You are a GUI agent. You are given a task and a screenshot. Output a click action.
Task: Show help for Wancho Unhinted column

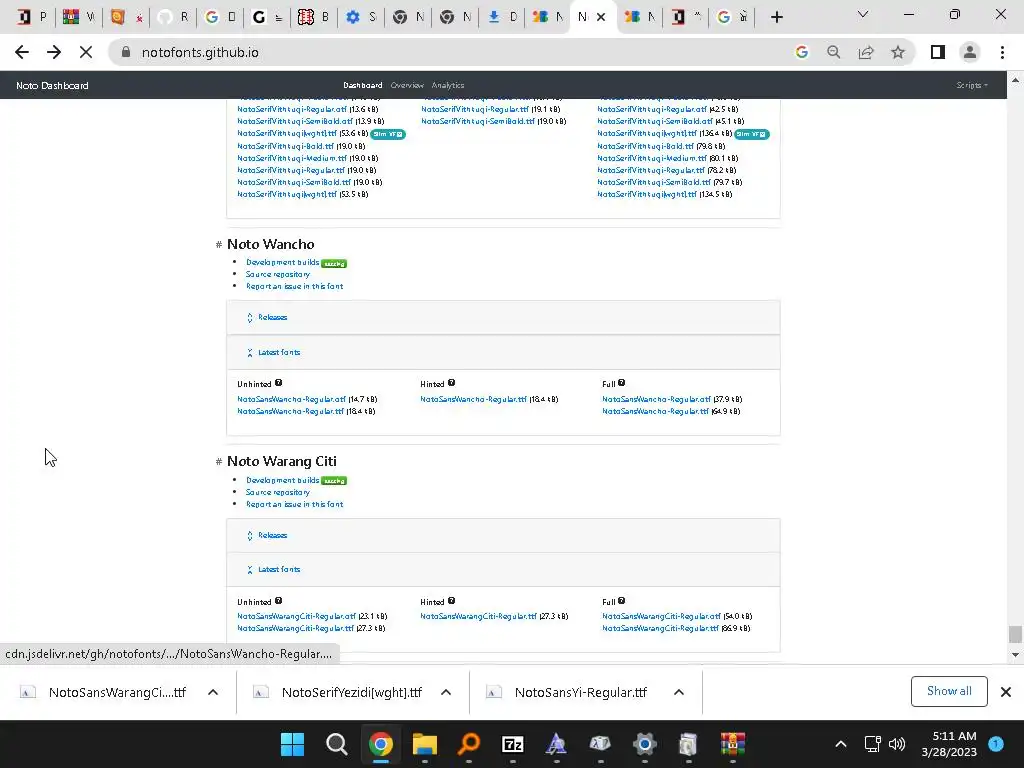click(x=278, y=383)
